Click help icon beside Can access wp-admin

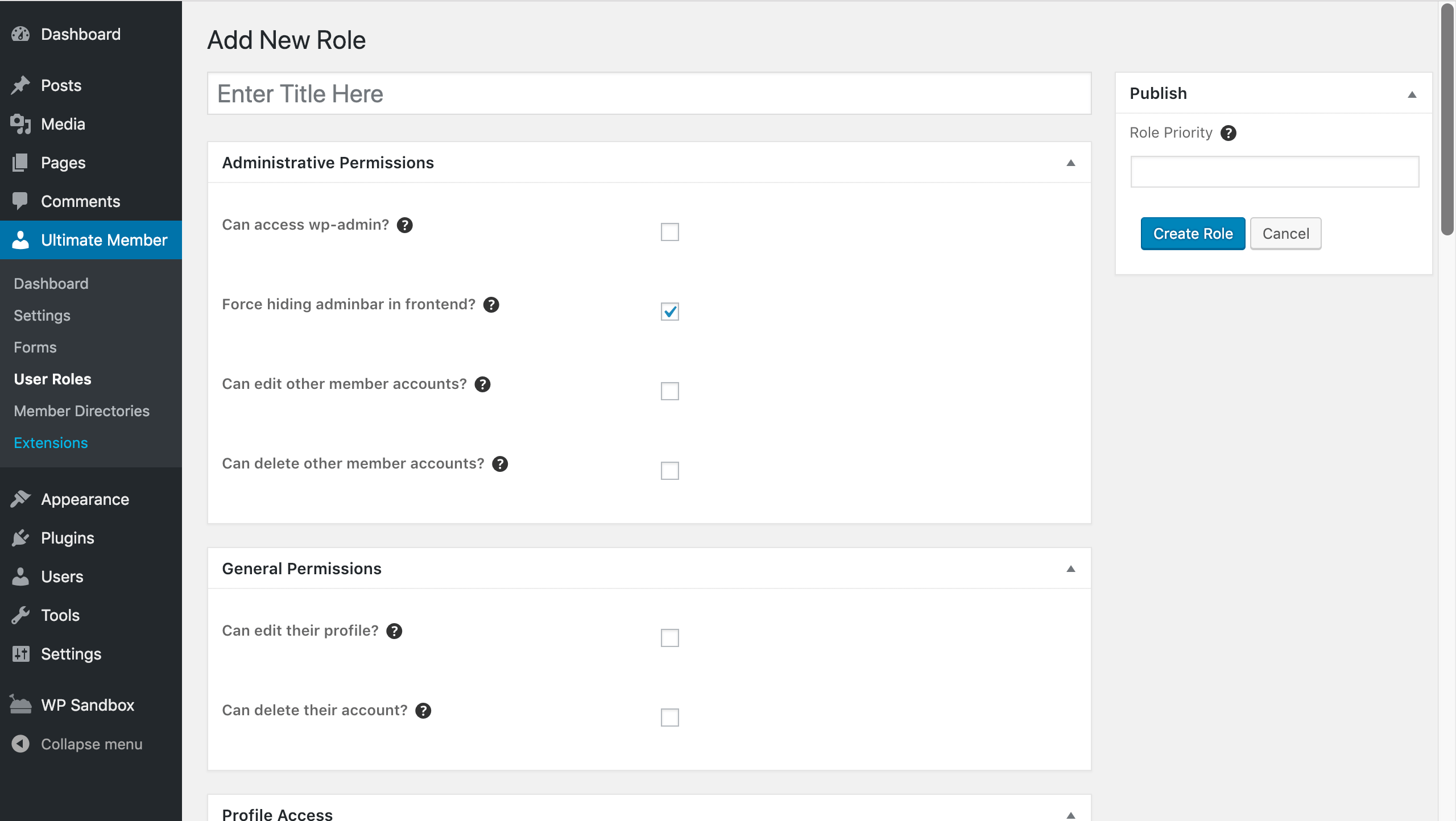pos(404,225)
